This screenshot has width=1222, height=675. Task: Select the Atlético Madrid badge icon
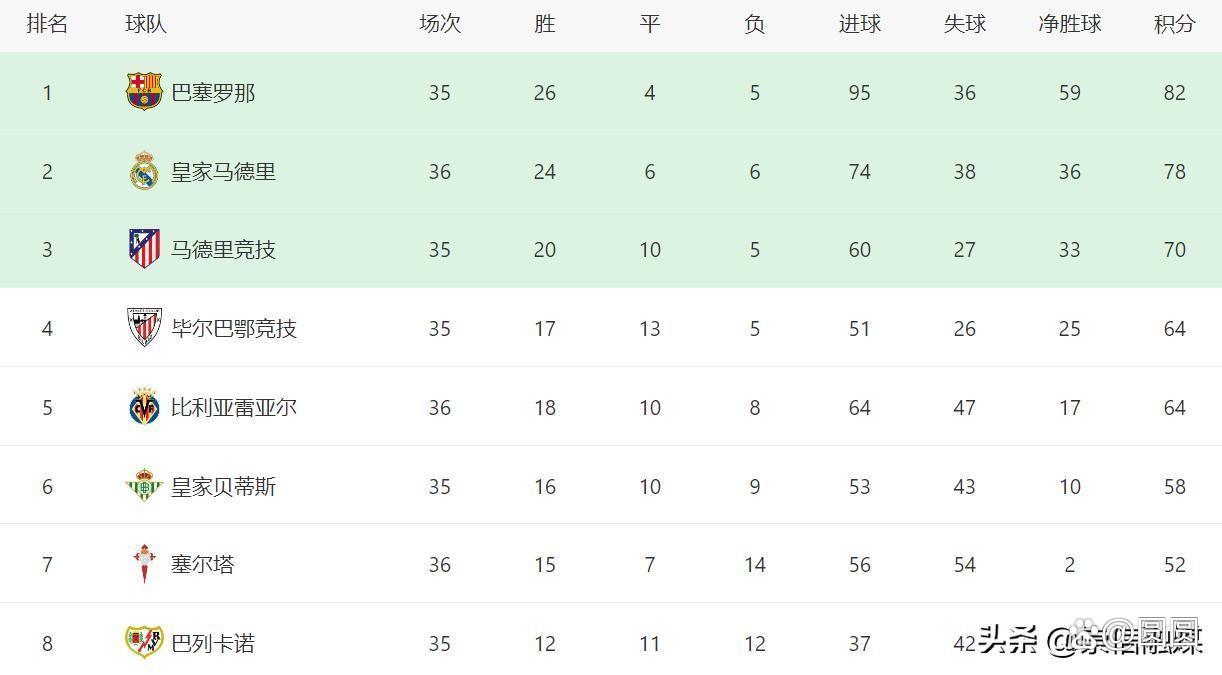pos(144,249)
